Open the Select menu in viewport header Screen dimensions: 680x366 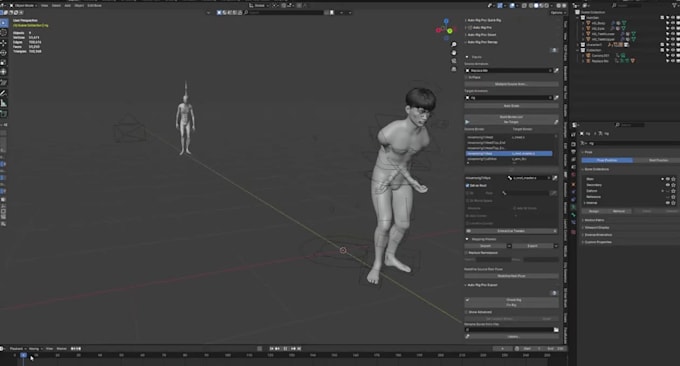[x=56, y=6]
